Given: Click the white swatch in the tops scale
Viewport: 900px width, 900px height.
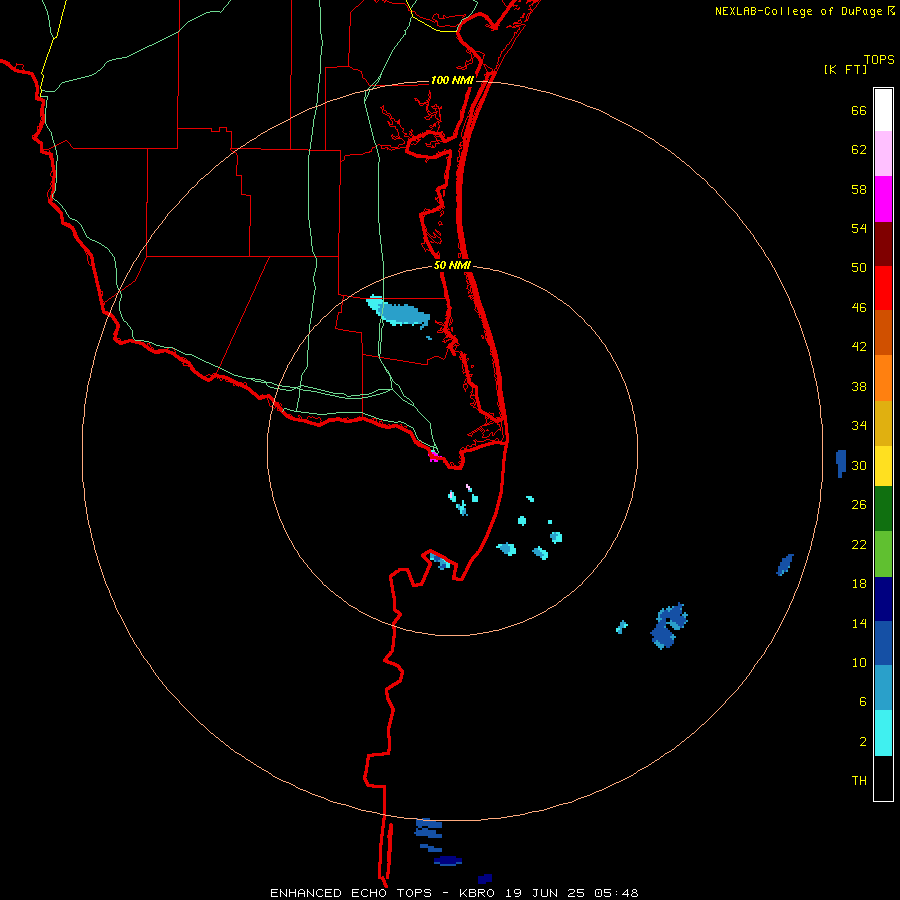Looking at the screenshot, I should (x=883, y=110).
